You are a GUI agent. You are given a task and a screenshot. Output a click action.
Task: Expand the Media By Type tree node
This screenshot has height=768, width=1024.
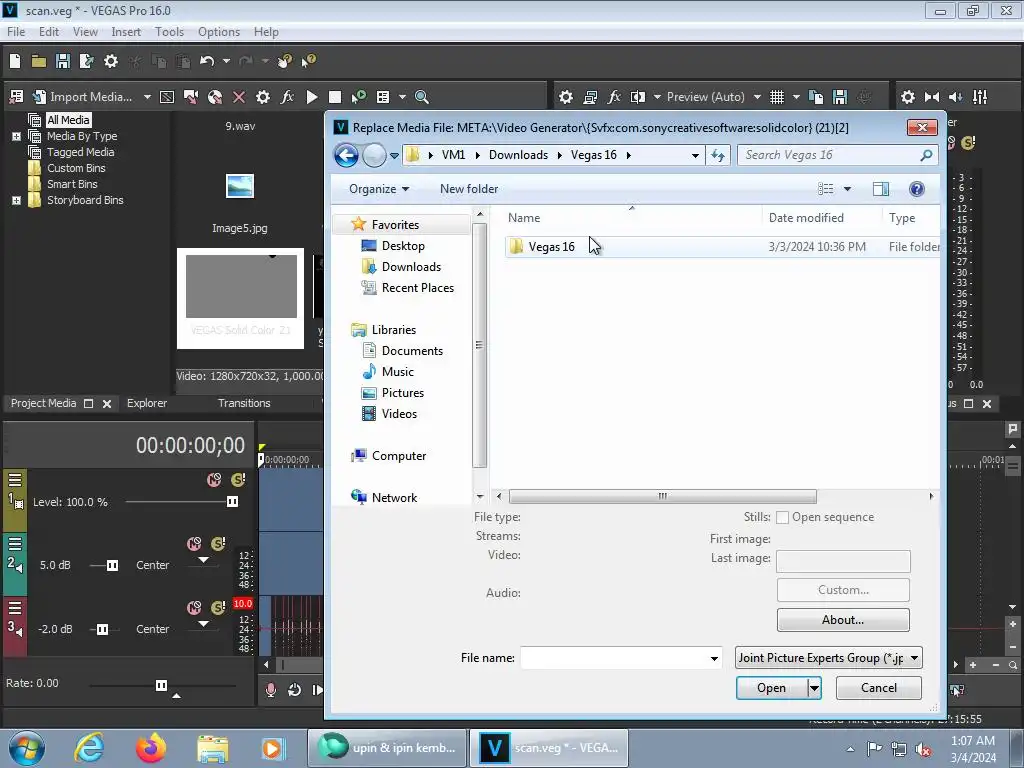point(16,136)
